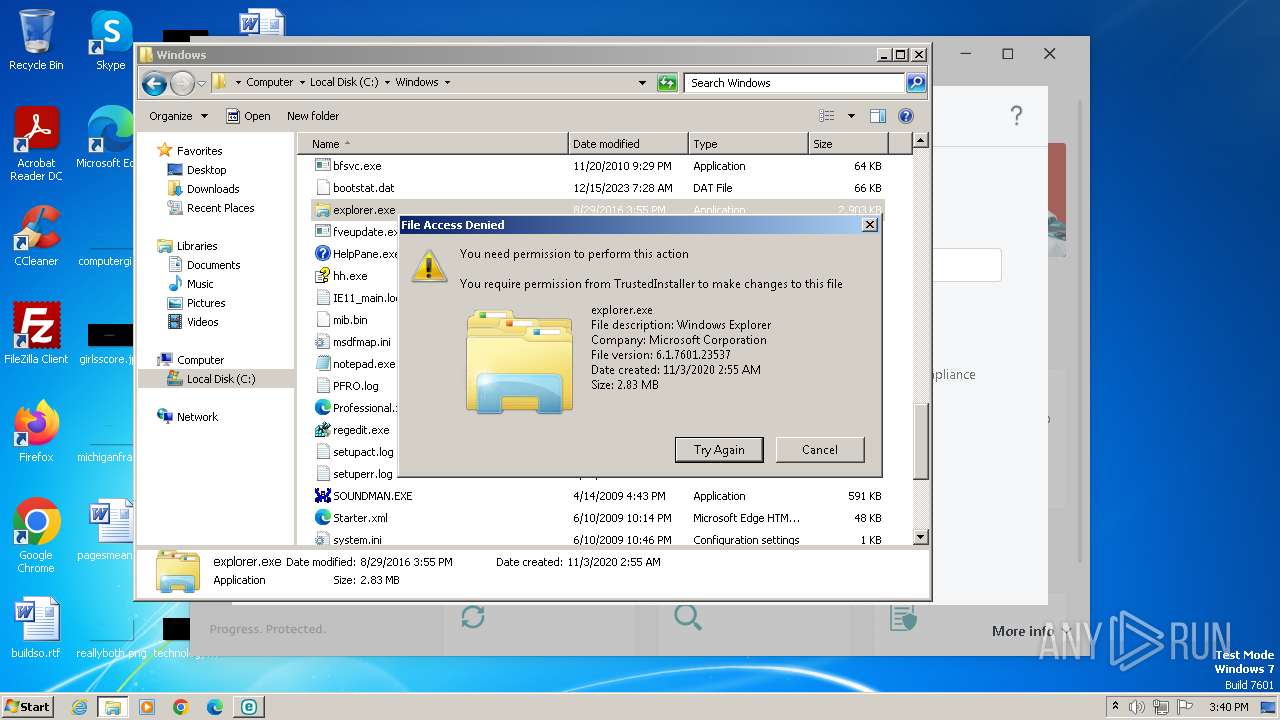Viewport: 1280px width, 720px height.
Task: Click Open in the Explorer toolbar
Action: pyautogui.click(x=248, y=116)
